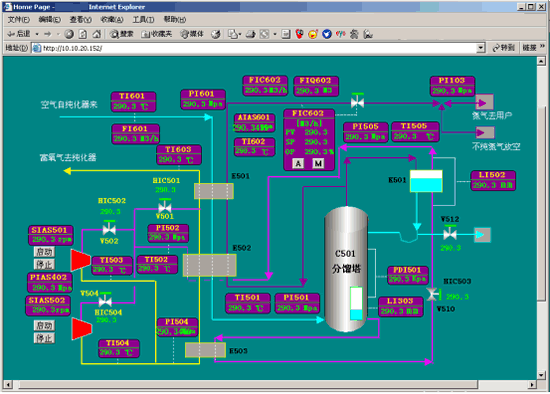The image size is (550, 394).
Task: Click the Stop loading toolbar icon
Action: point(69,34)
